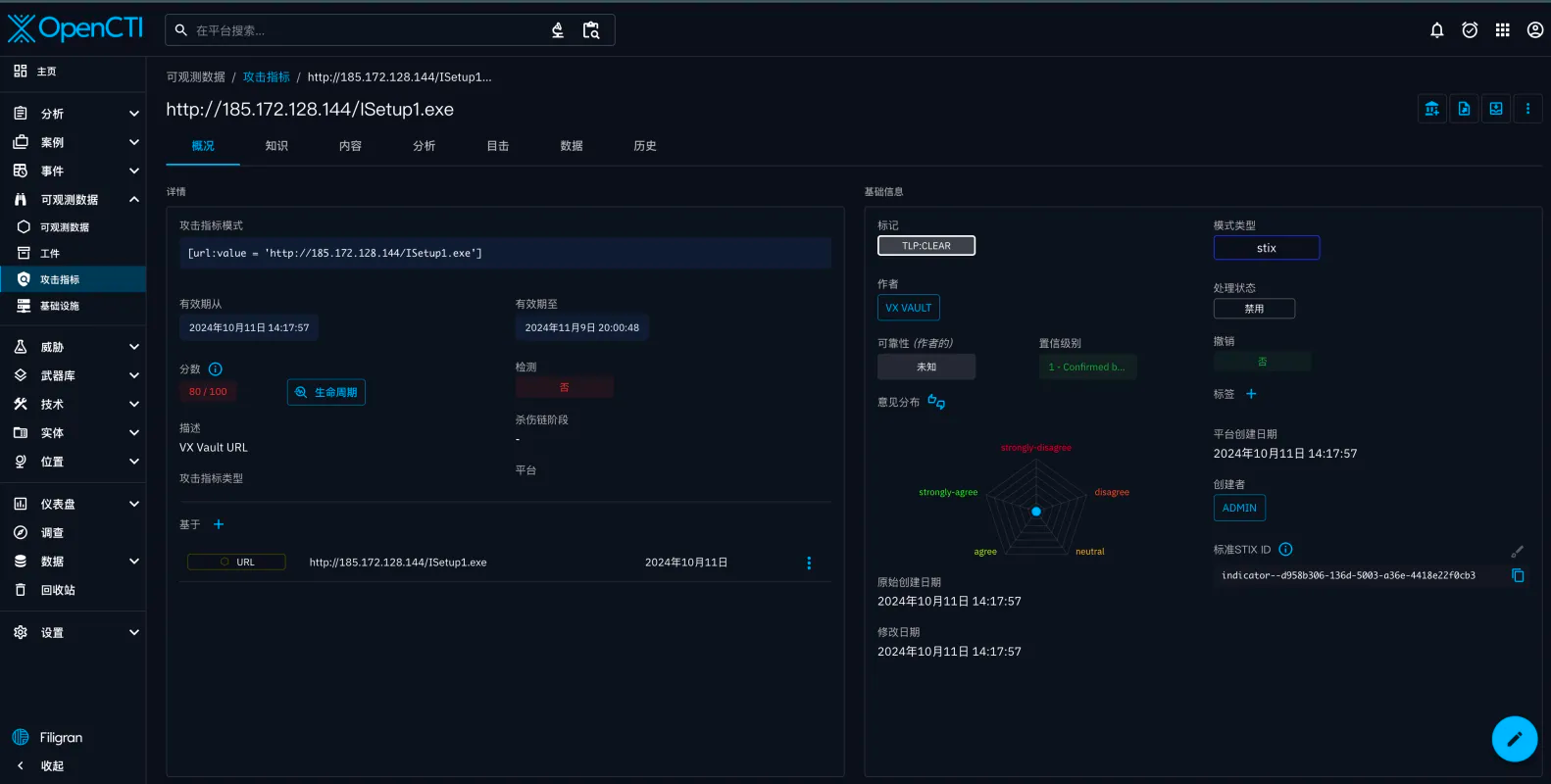The height and width of the screenshot is (784, 1551).
Task: Click the floating edit pencil button
Action: (1515, 739)
